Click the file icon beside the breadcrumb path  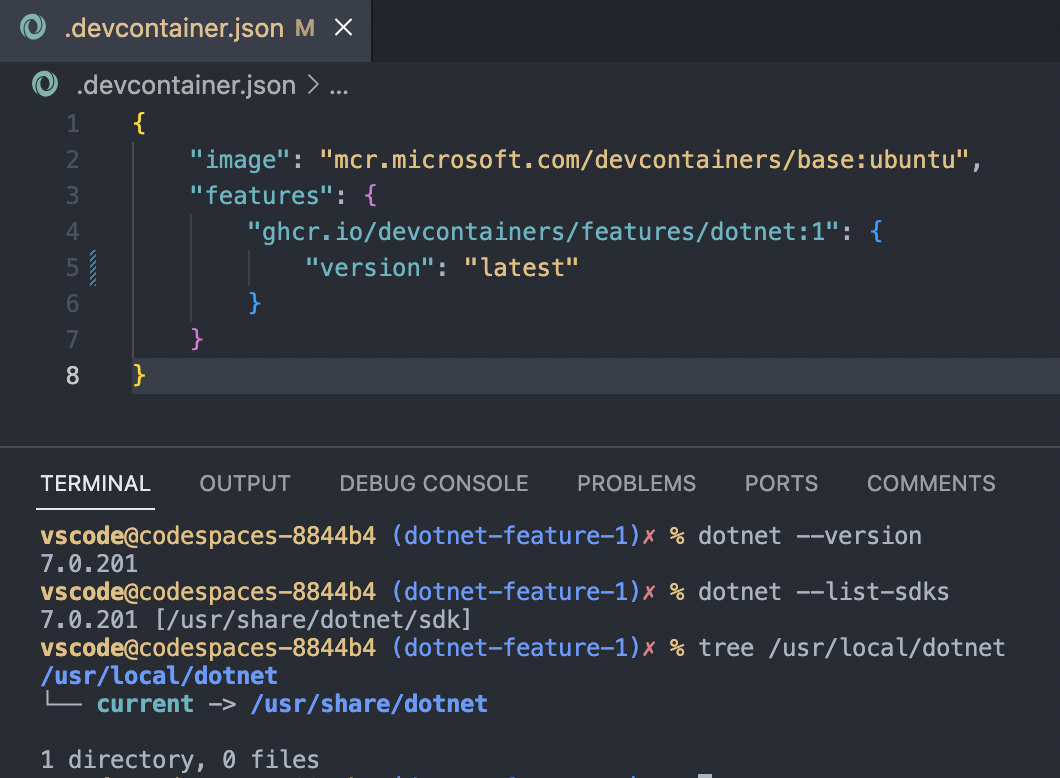point(44,85)
